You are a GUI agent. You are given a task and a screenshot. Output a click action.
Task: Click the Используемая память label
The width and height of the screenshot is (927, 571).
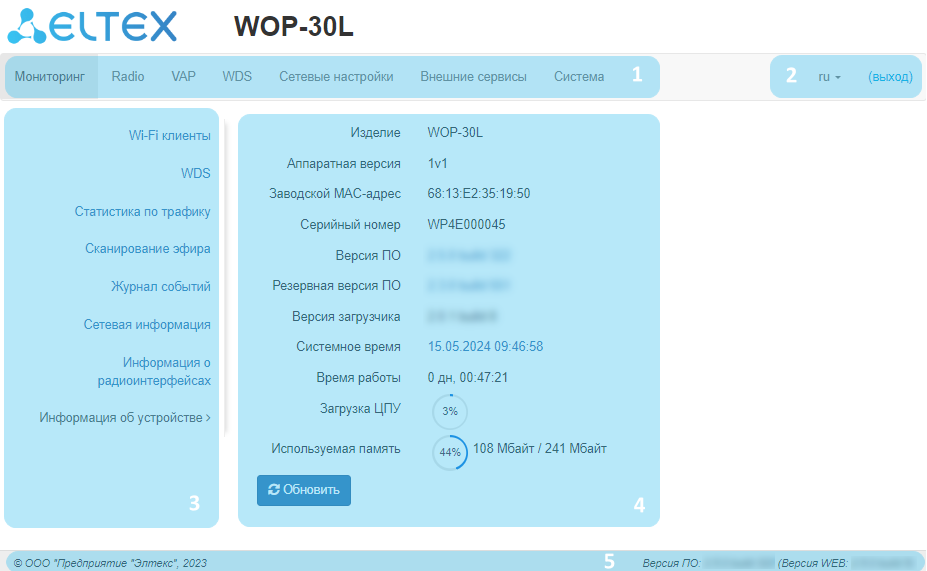click(336, 449)
